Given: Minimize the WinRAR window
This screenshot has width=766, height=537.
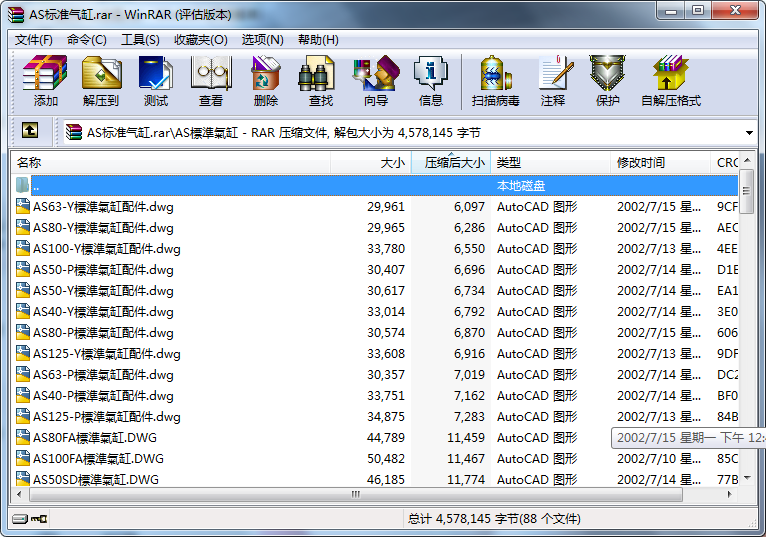Looking at the screenshot, I should pos(670,11).
